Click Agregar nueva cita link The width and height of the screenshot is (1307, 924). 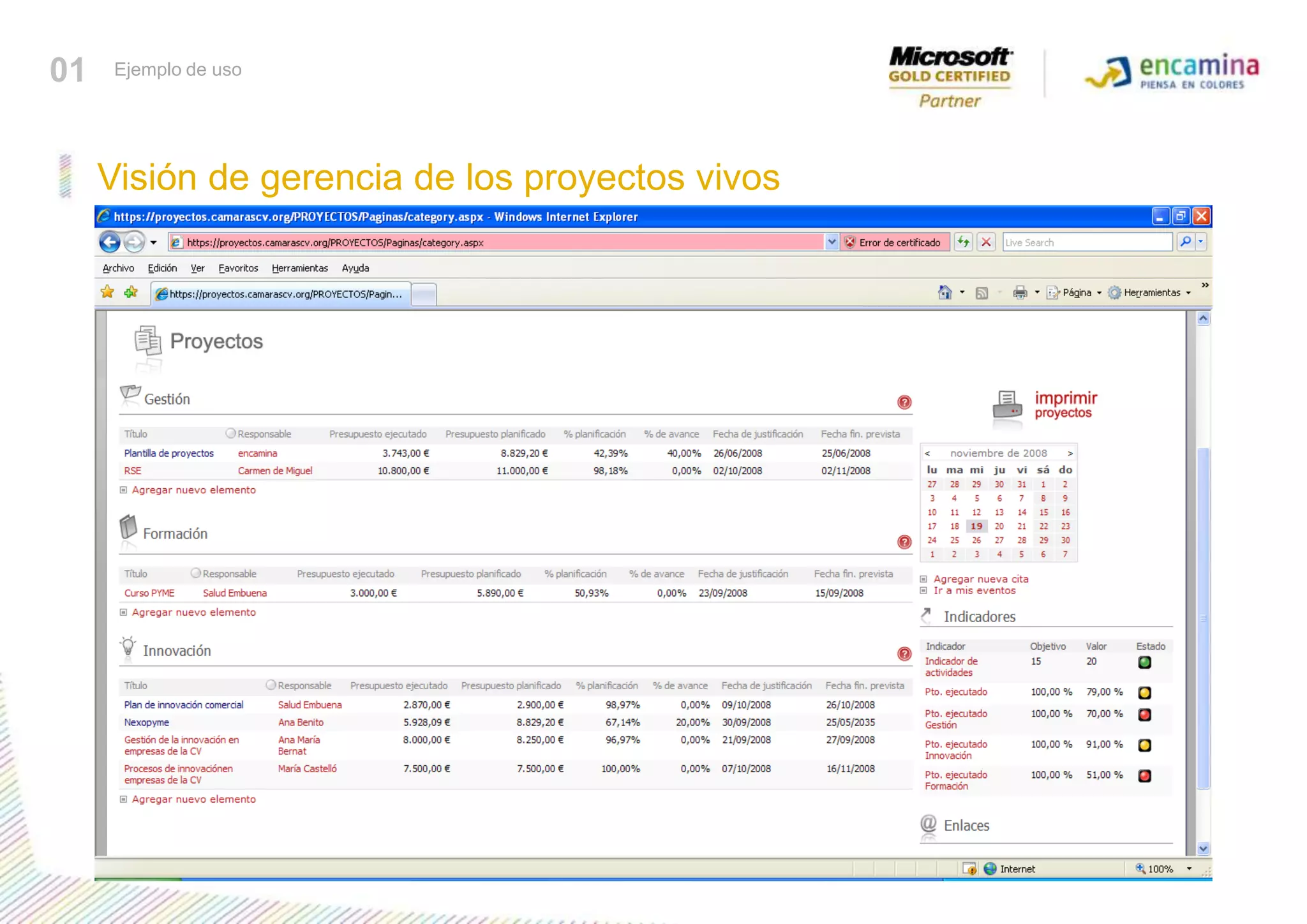click(981, 579)
